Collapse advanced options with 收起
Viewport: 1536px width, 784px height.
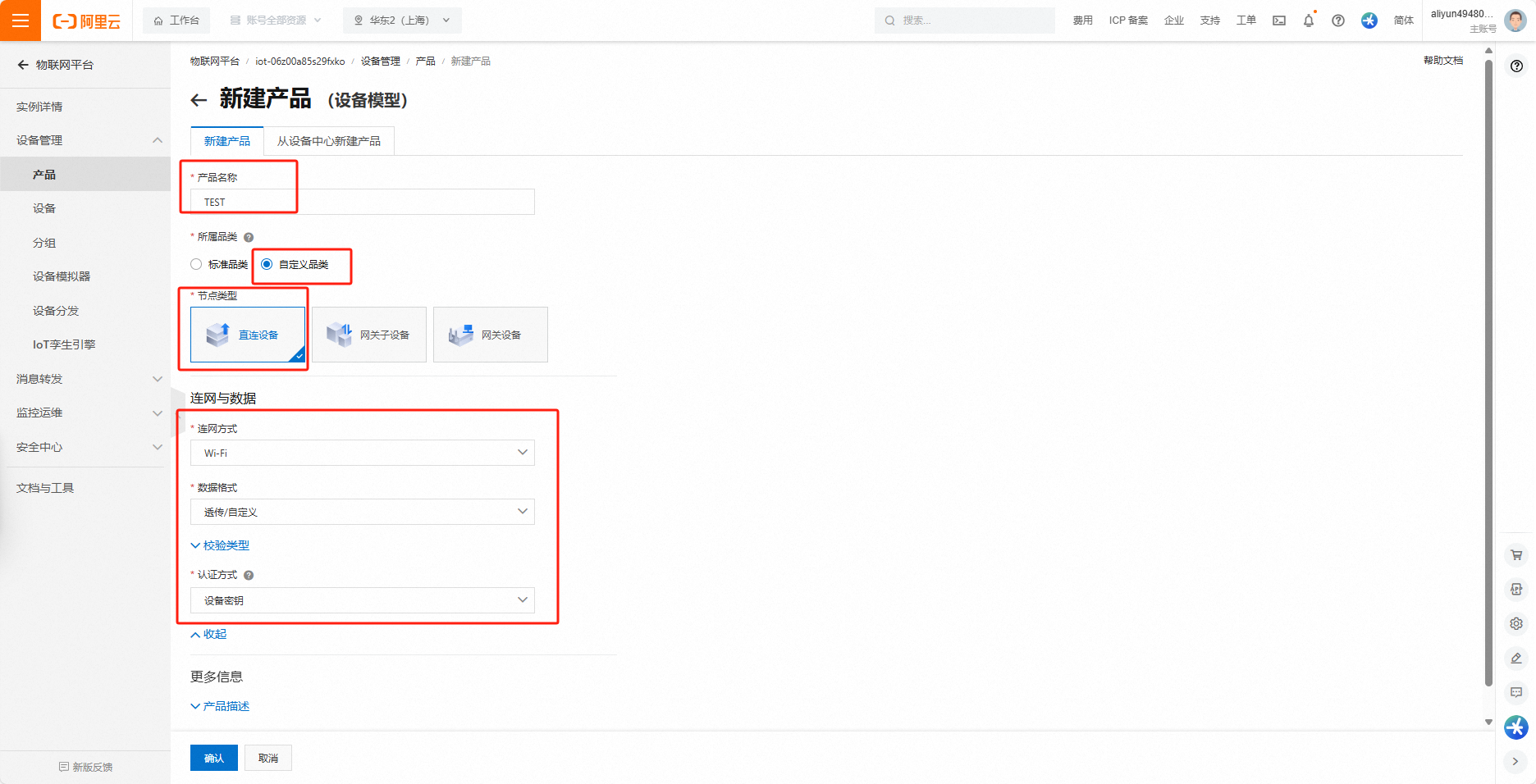point(208,634)
